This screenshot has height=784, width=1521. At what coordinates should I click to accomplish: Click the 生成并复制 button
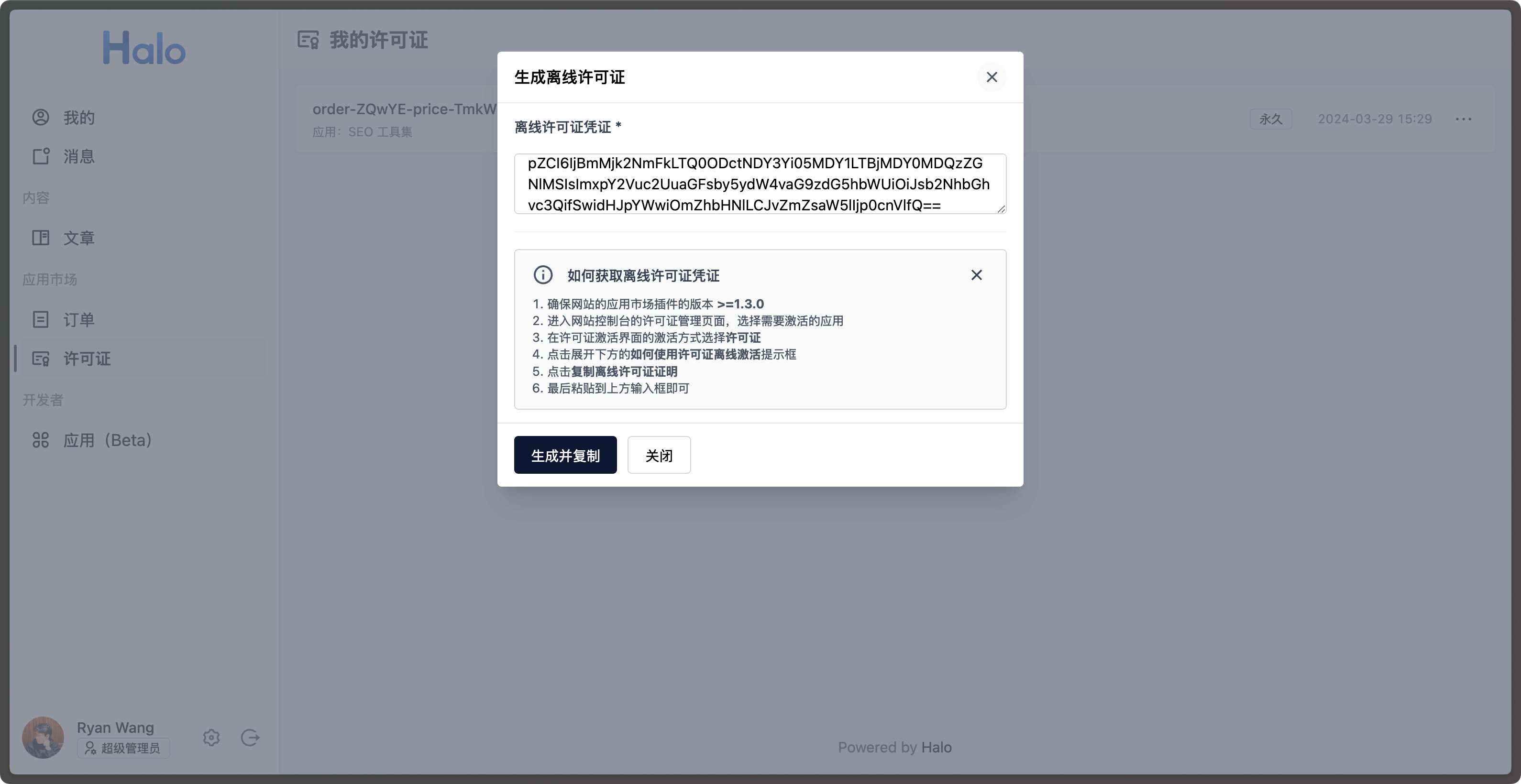click(x=564, y=455)
